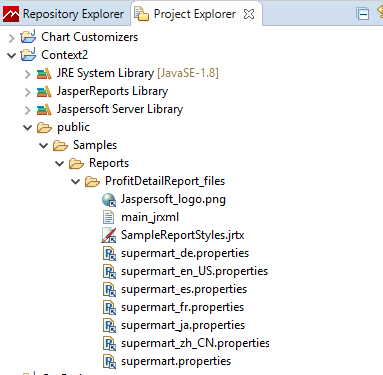Click the Chart Customizers project icon

28,37
